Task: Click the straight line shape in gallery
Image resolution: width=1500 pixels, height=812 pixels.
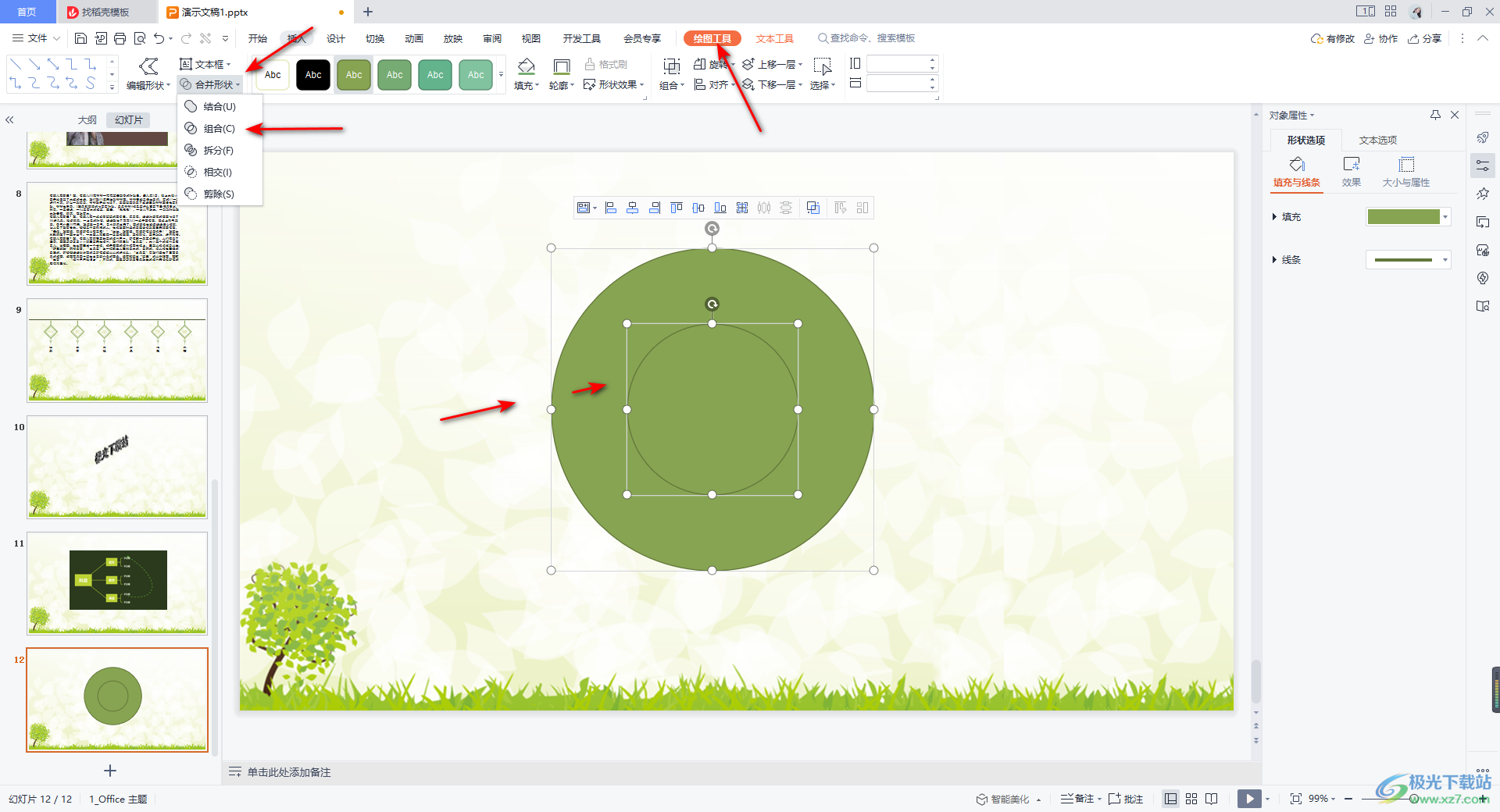Action: (16, 64)
